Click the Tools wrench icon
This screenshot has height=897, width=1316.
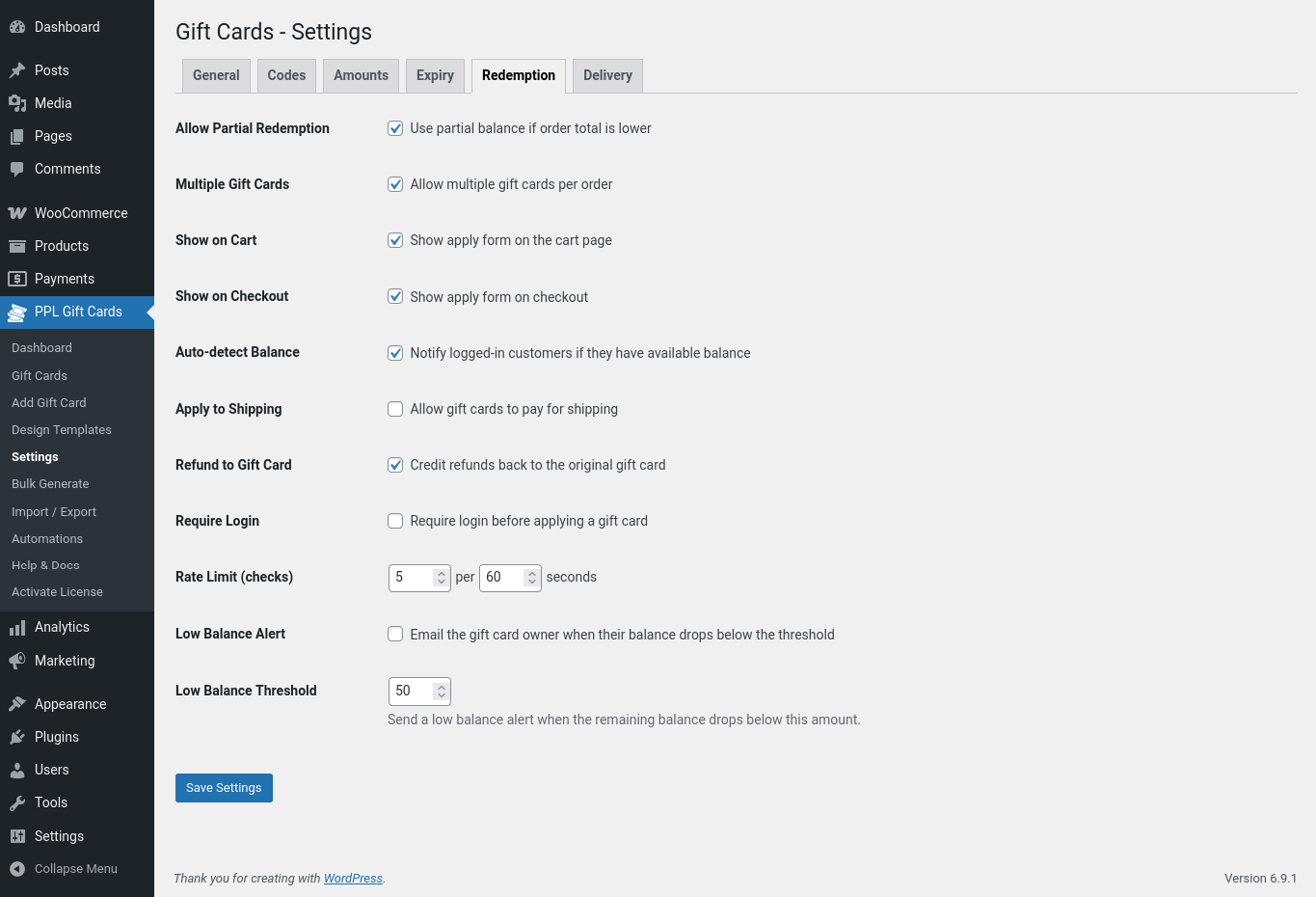tap(17, 802)
